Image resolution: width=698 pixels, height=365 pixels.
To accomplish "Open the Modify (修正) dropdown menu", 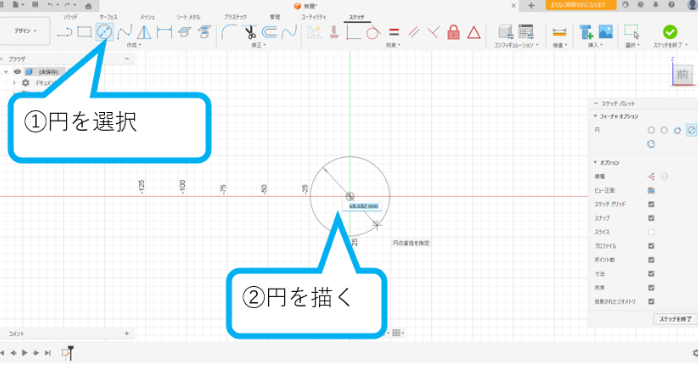I will [258, 45].
